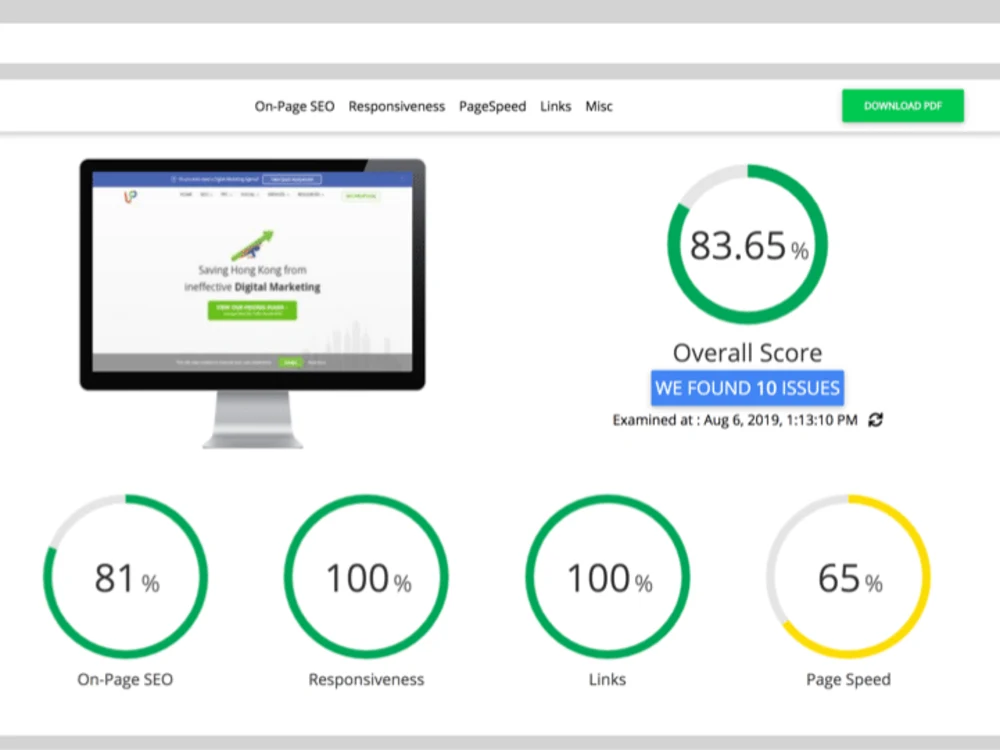Image resolution: width=1000 pixels, height=750 pixels.
Task: Click the Links label below the gauge
Action: (x=607, y=680)
